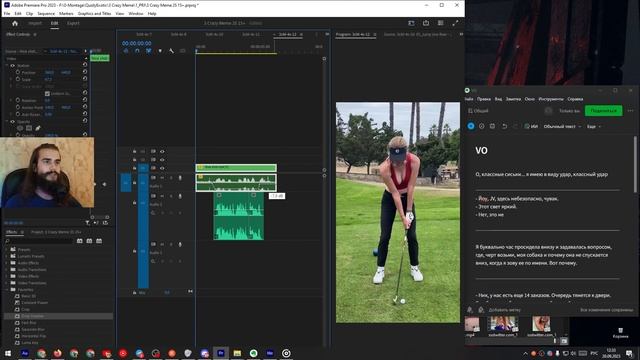
Task: Click the vertical scrollbar in notes window
Action: coord(635,164)
